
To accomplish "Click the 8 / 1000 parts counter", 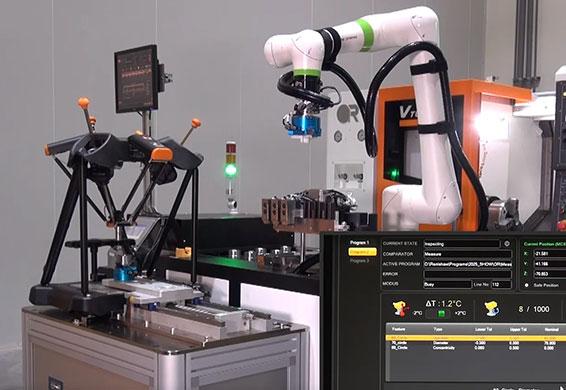I will click(534, 309).
